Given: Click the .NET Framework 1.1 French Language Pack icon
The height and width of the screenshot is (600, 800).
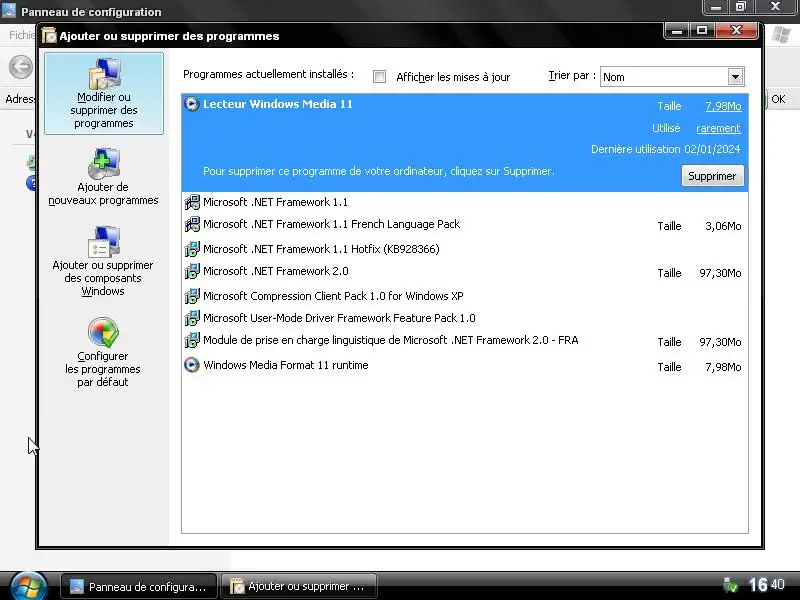Looking at the screenshot, I should (x=192, y=224).
